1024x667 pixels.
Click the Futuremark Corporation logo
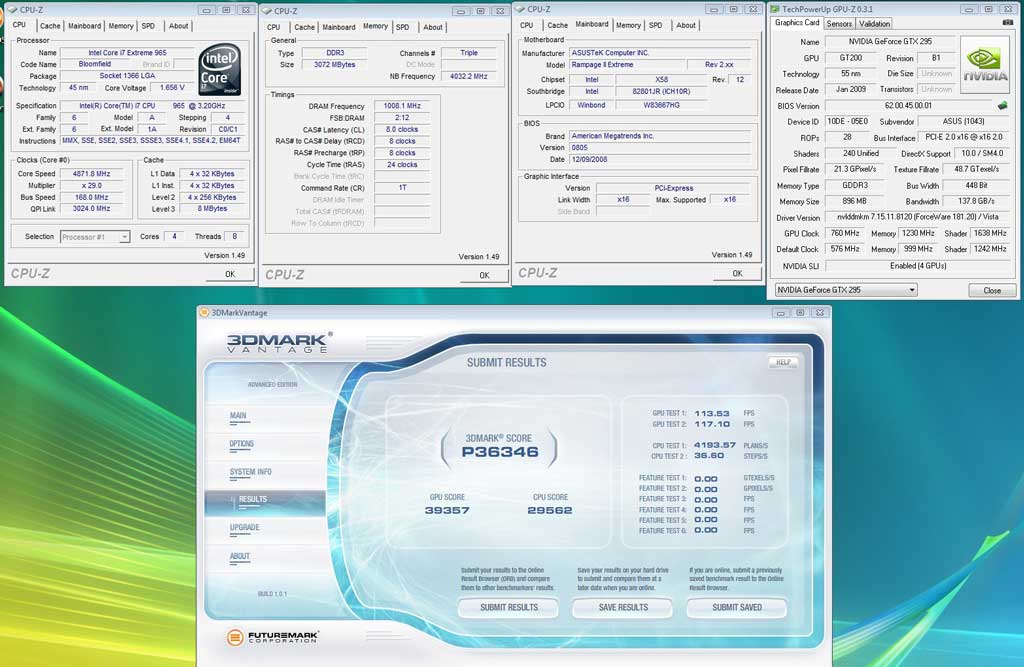coord(272,636)
